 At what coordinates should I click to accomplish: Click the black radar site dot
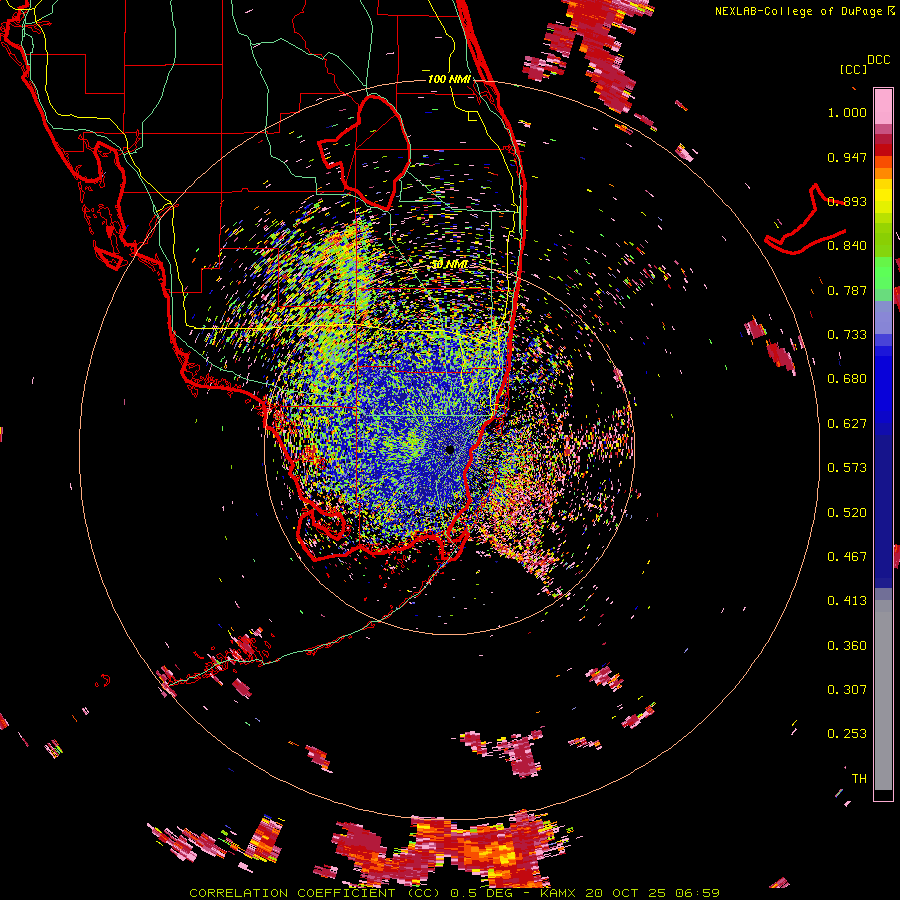tap(450, 450)
